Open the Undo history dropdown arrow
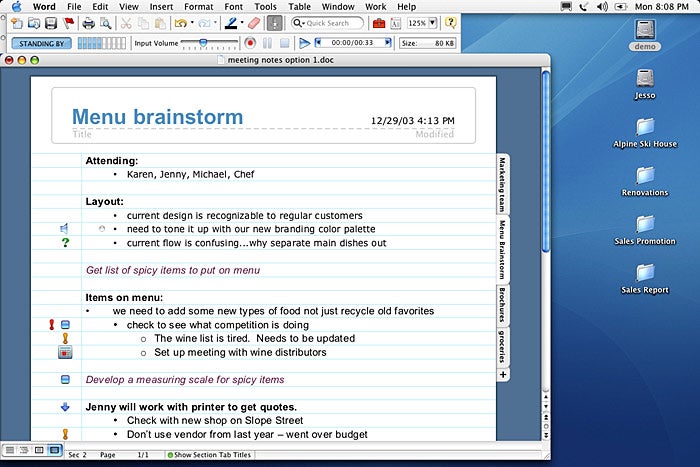This screenshot has height=467, width=700. pyautogui.click(x=192, y=22)
